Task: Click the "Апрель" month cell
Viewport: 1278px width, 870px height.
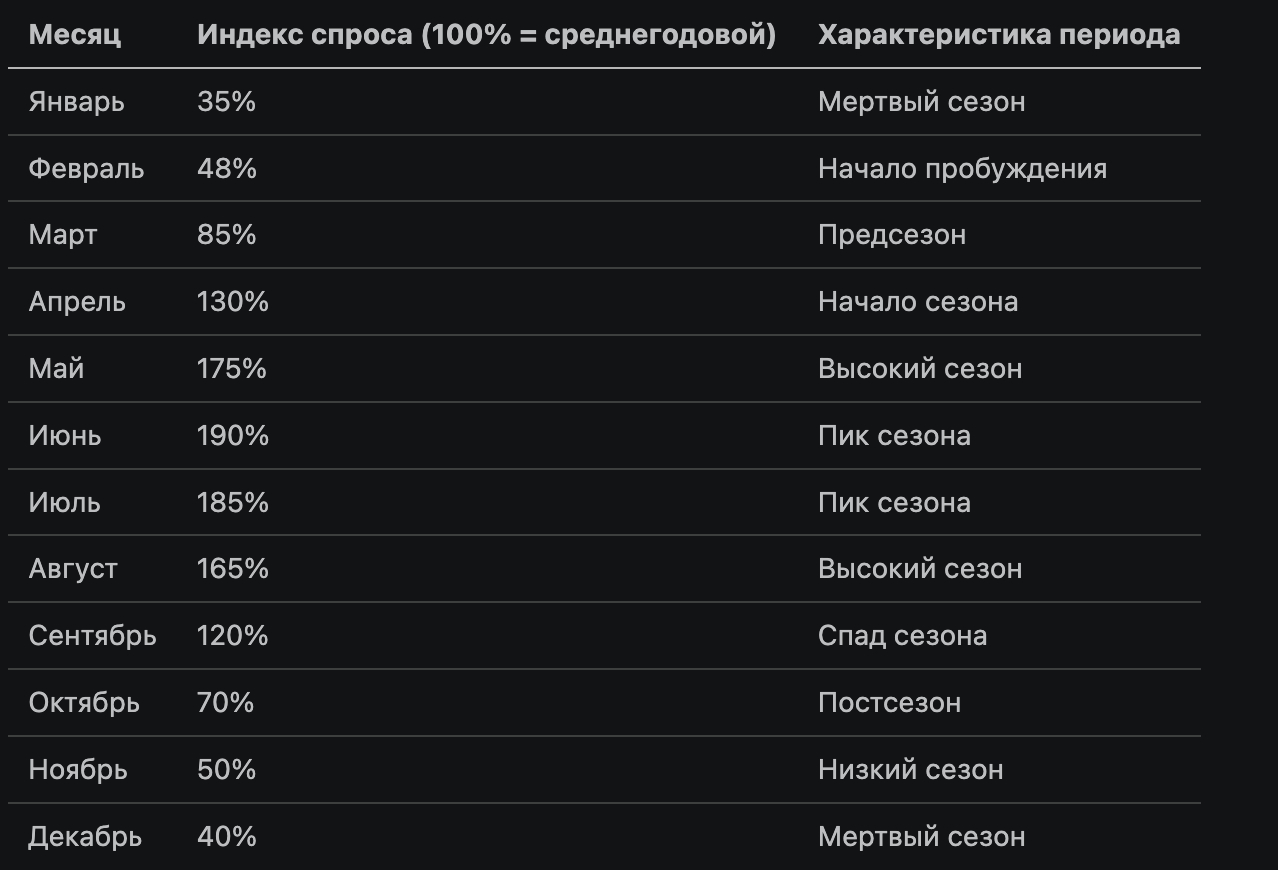Action: (77, 302)
